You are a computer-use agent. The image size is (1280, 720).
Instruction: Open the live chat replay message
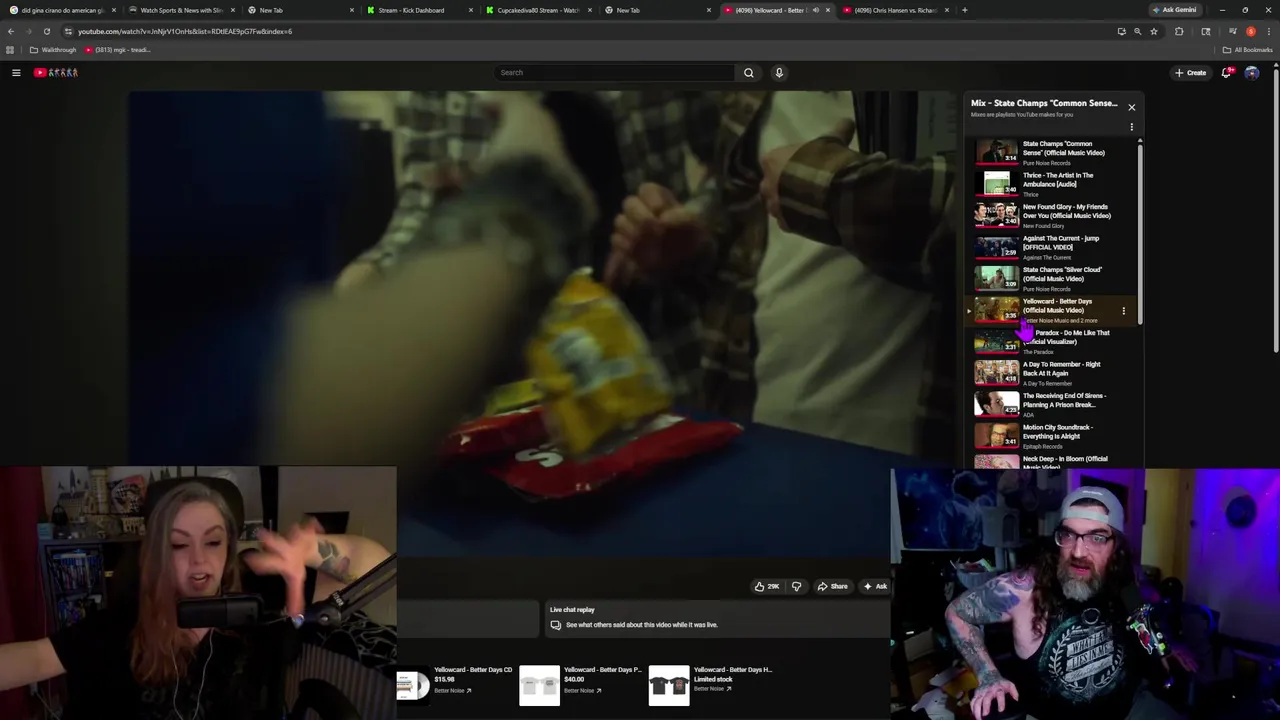coord(642,625)
